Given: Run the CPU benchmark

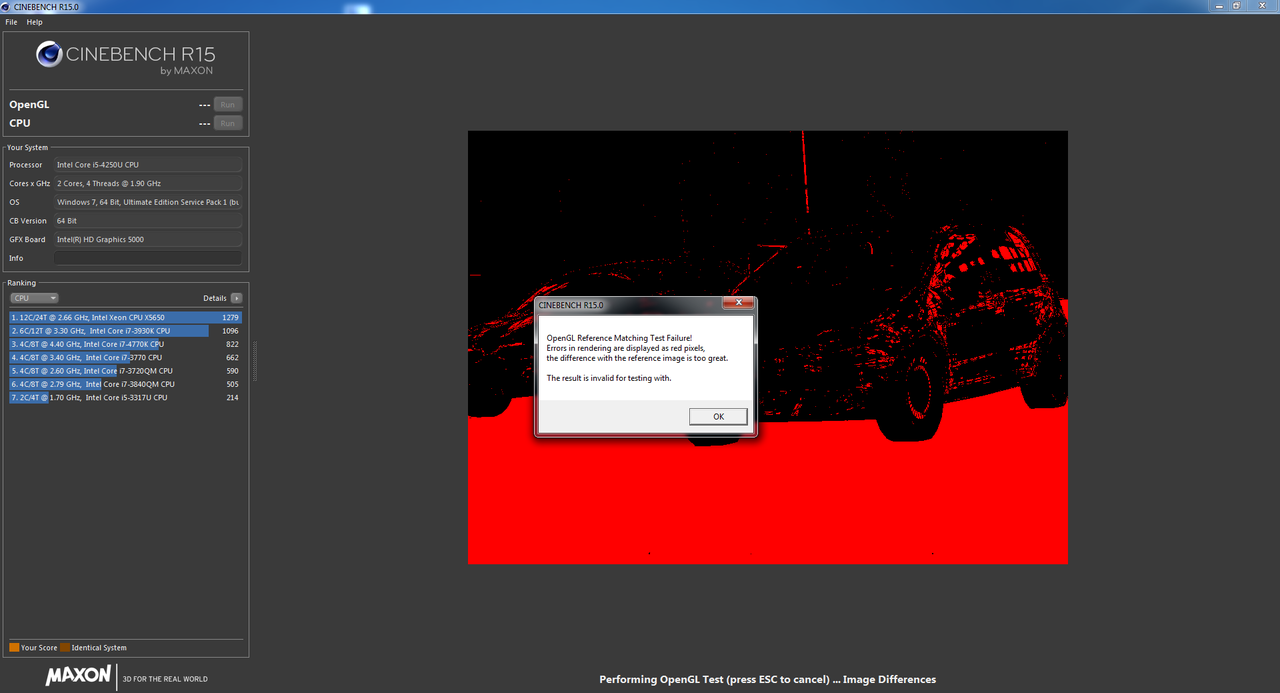Looking at the screenshot, I should (228, 123).
